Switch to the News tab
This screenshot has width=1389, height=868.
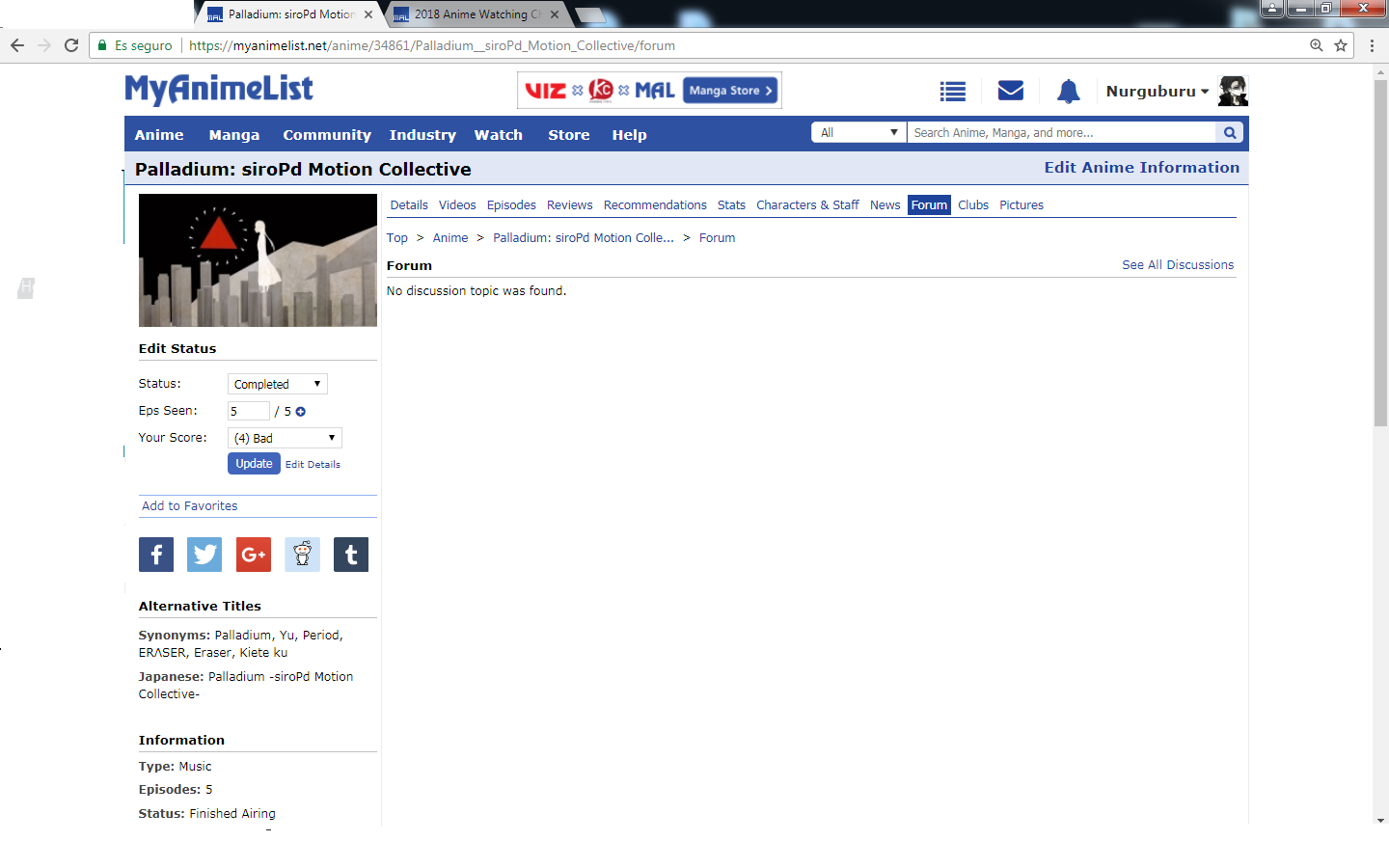885,205
